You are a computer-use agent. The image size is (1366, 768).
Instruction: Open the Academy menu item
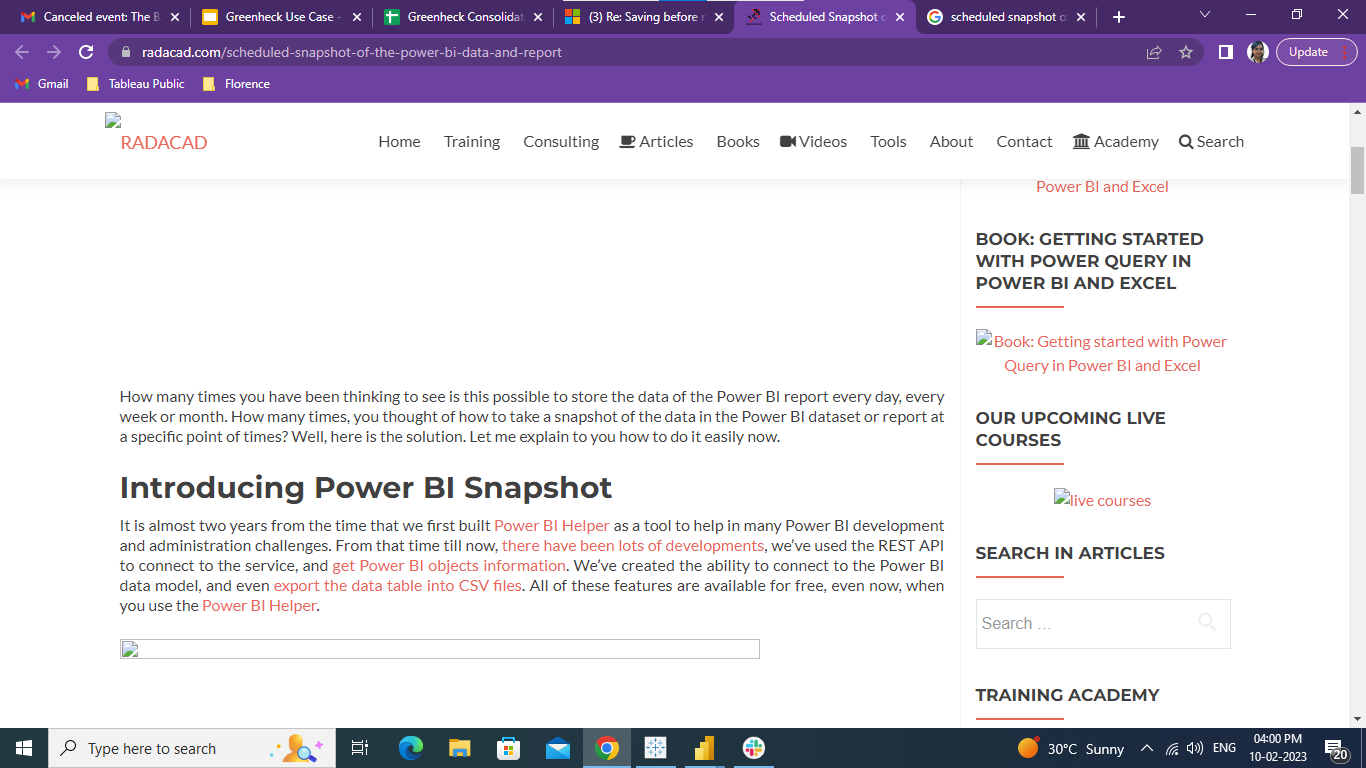pyautogui.click(x=1115, y=142)
